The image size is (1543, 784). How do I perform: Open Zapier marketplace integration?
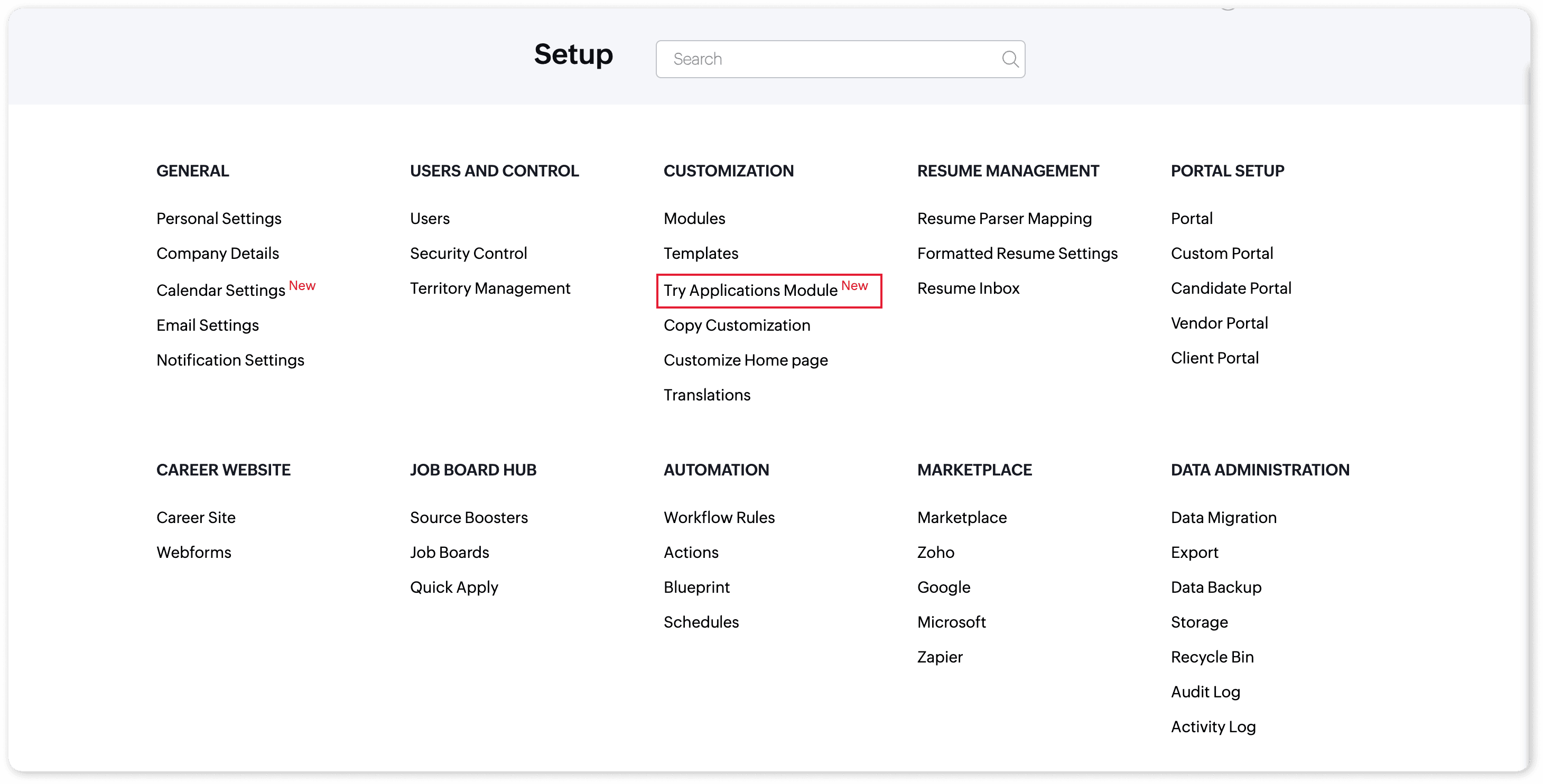pos(939,657)
